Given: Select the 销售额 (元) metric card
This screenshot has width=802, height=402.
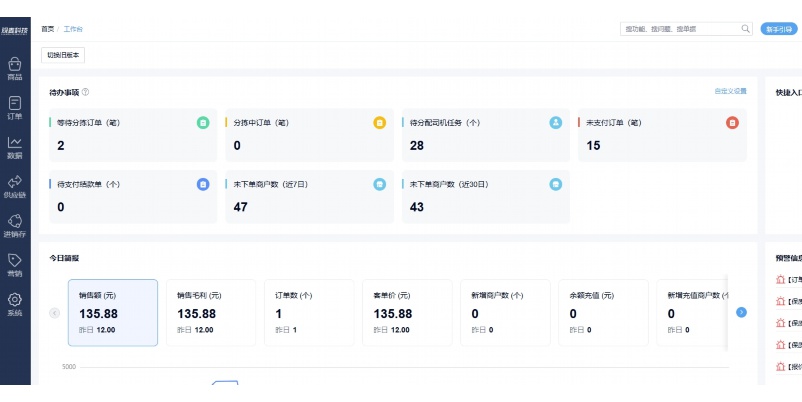Looking at the screenshot, I should 113,312.
